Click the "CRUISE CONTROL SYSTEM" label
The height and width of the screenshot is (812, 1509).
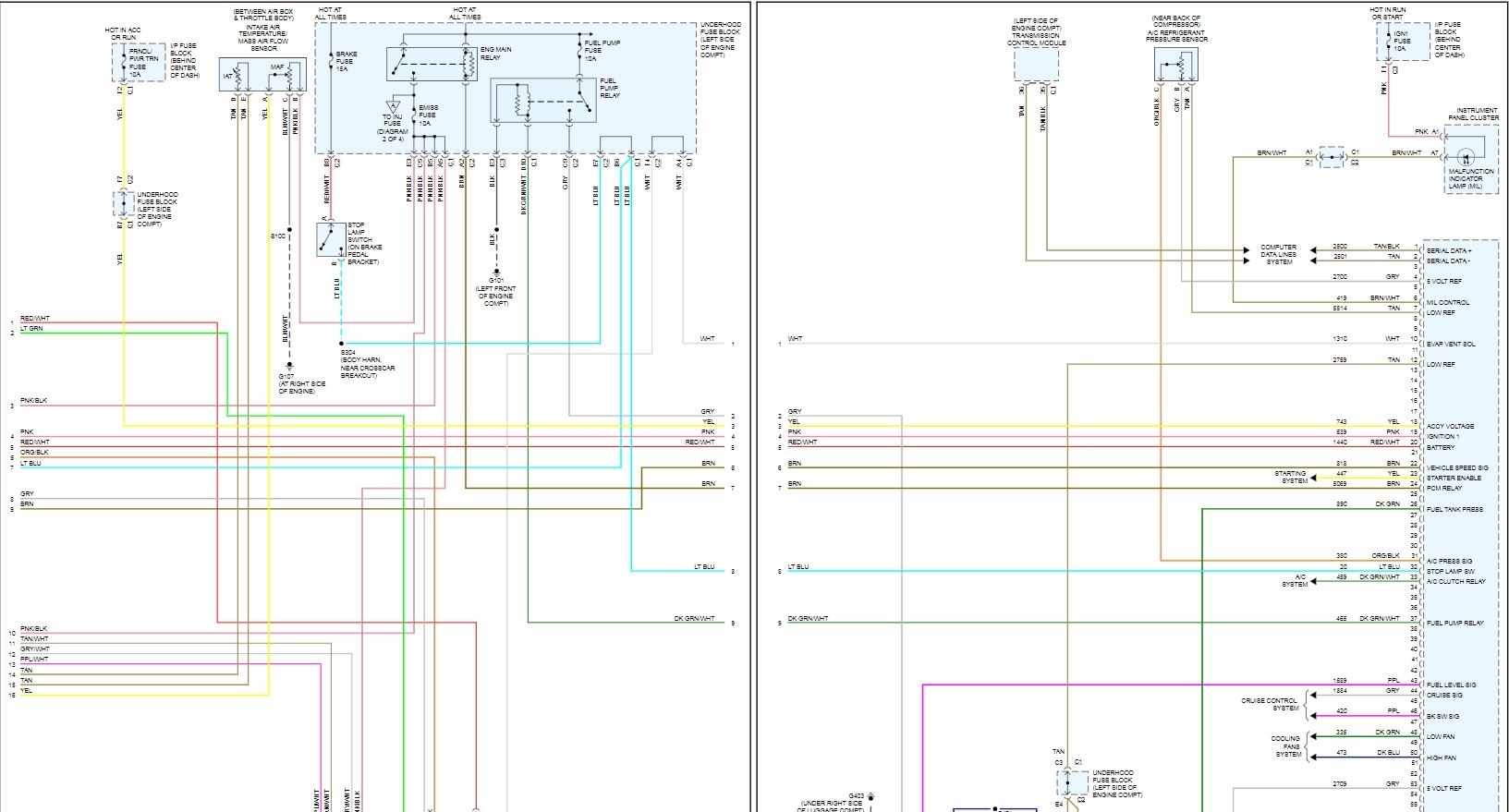pos(1270,705)
